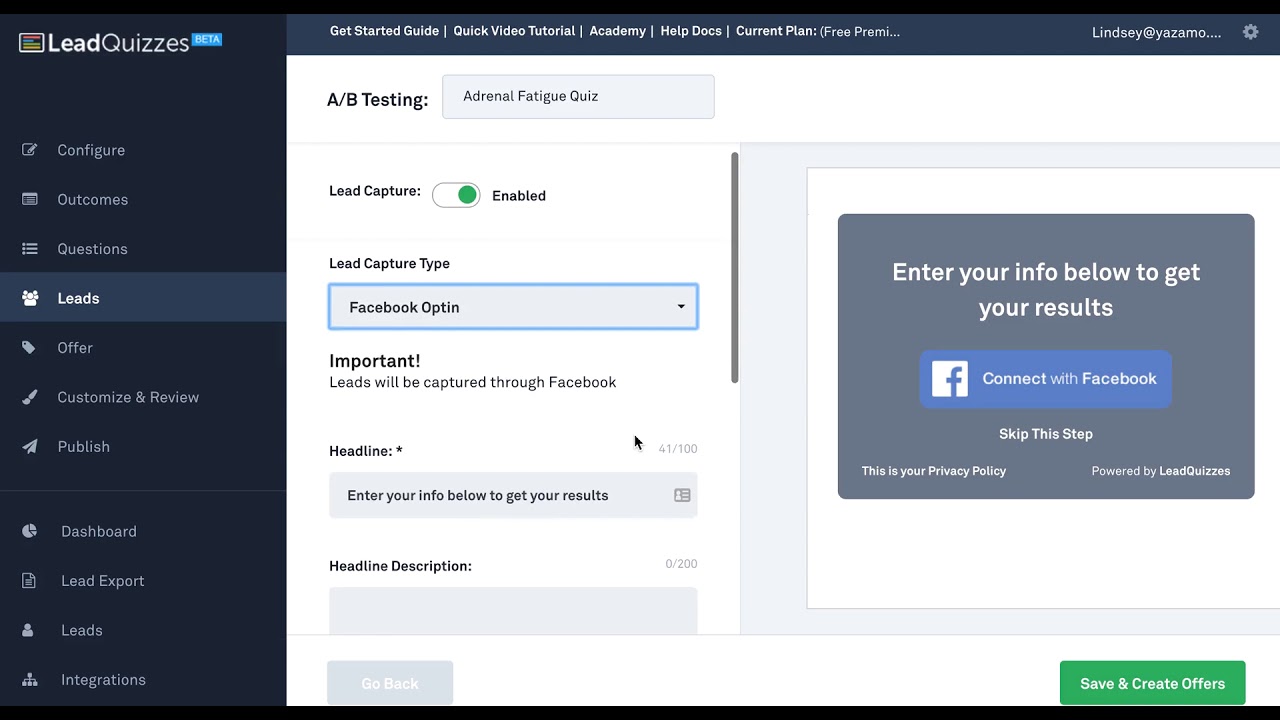Click inside the Headline input field
Viewport: 1280px width, 720px height.
513,495
